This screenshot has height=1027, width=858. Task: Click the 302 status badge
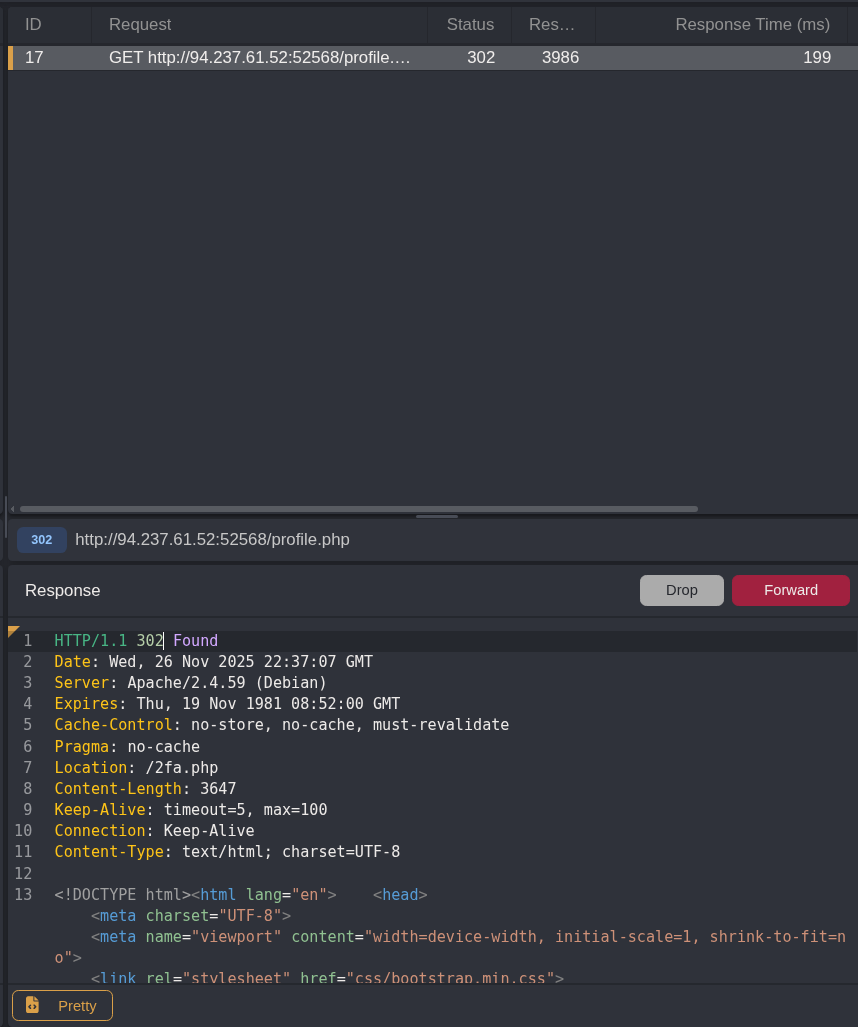click(42, 540)
